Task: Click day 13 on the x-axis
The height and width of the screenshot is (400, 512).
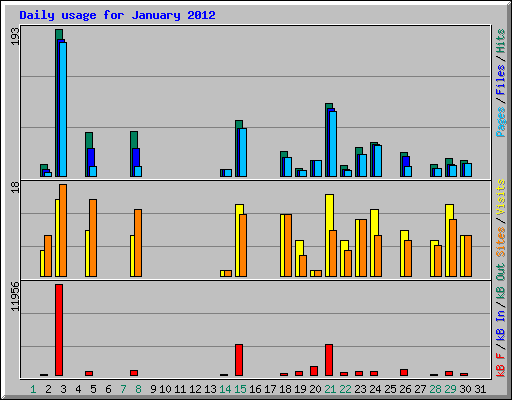Action: pyautogui.click(x=210, y=389)
